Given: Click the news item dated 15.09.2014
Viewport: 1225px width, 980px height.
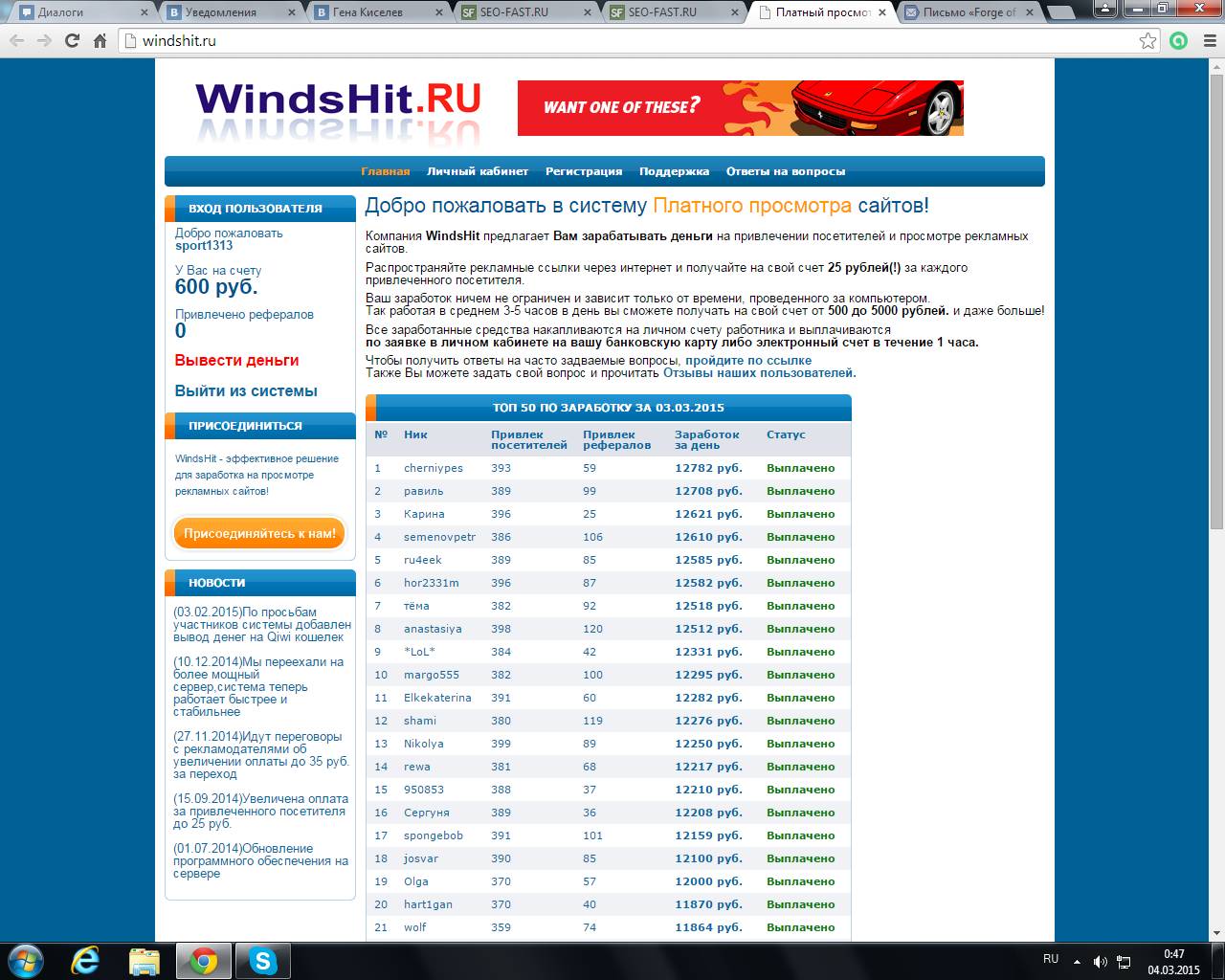Looking at the screenshot, I should tap(260, 812).
